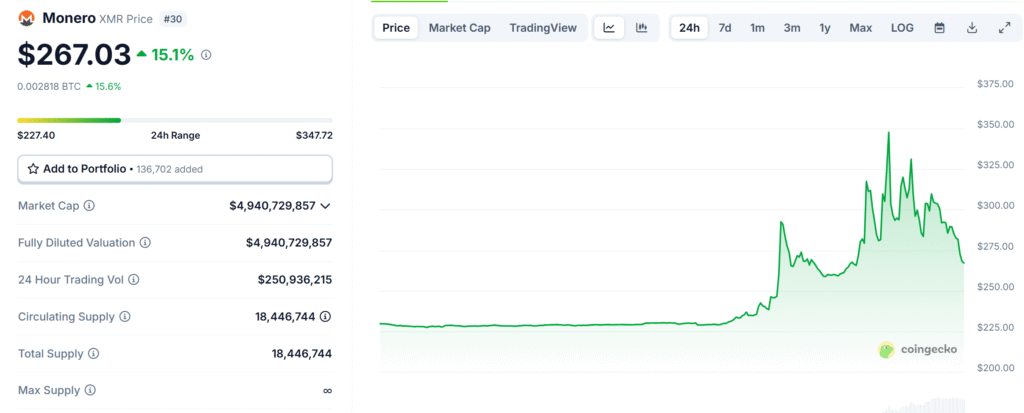This screenshot has width=1024, height=413.
Task: Click the $227.40 range low value
Action: tap(37, 135)
